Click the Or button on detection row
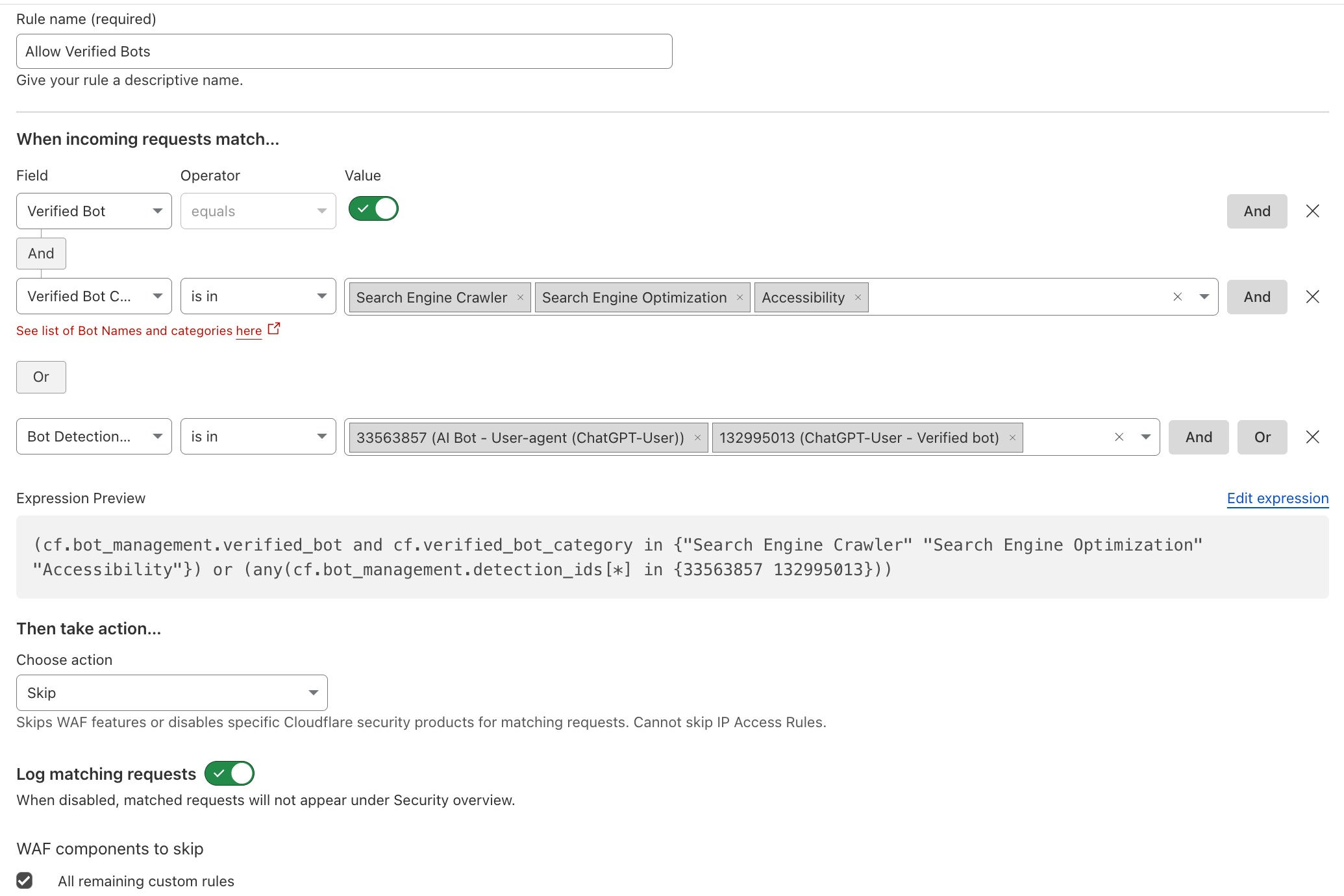This screenshot has height=896, width=1344. point(1262,437)
